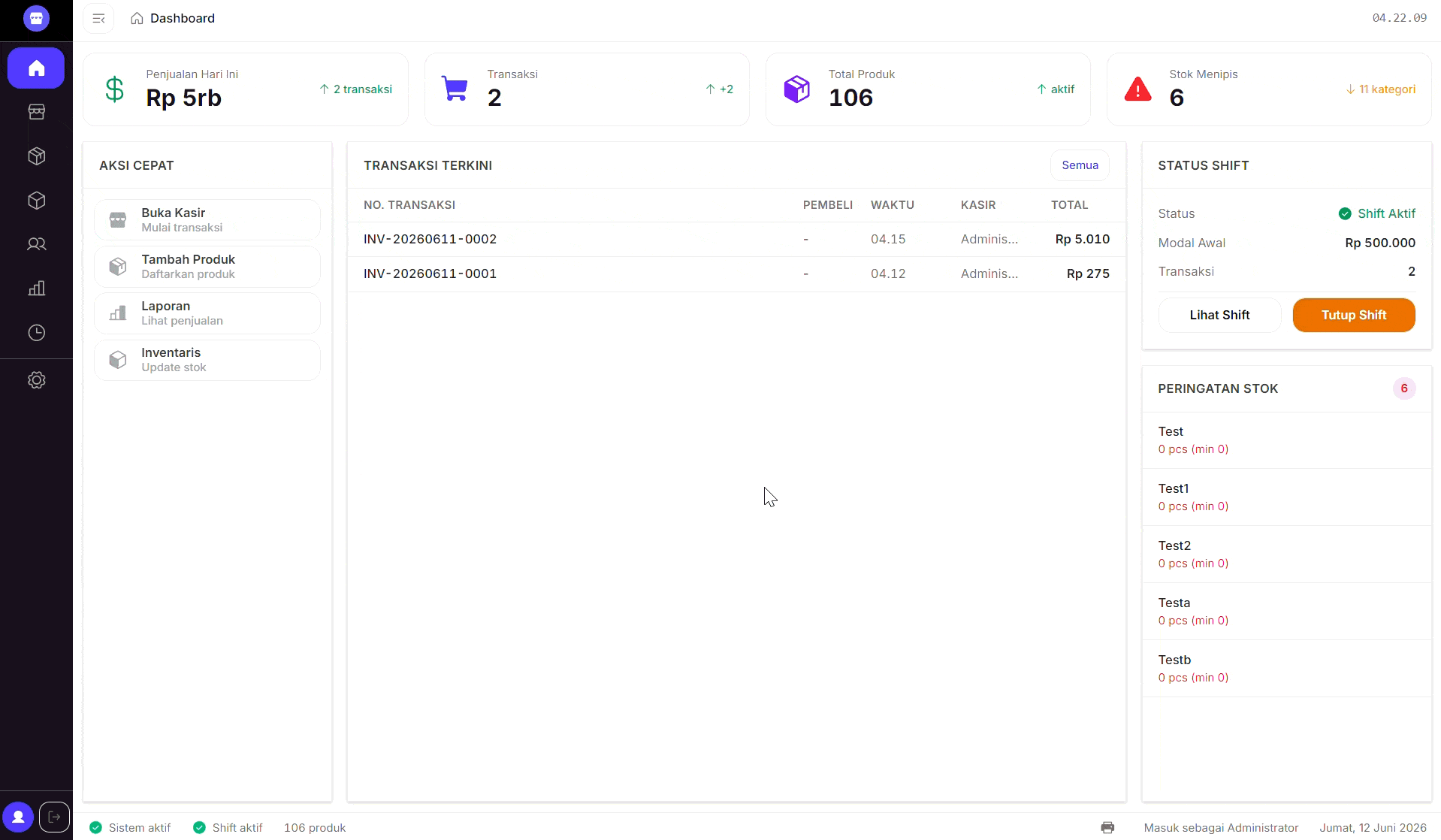Click the stock warning count badge 6

click(x=1403, y=388)
